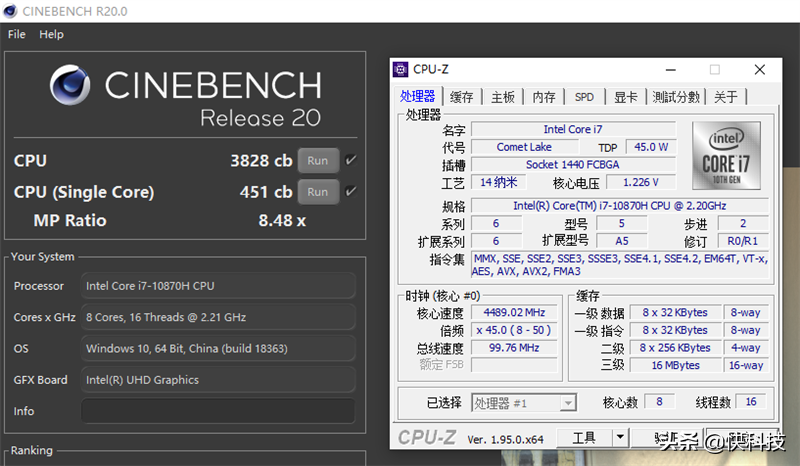
Task: Open the File menu
Action: 16,34
